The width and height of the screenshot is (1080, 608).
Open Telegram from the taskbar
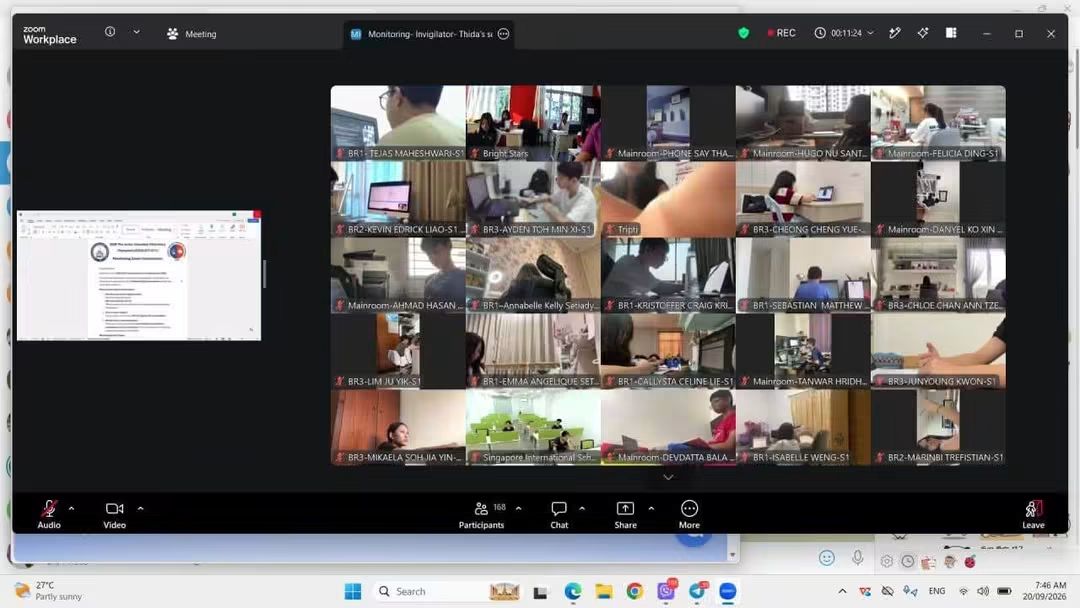tap(697, 591)
